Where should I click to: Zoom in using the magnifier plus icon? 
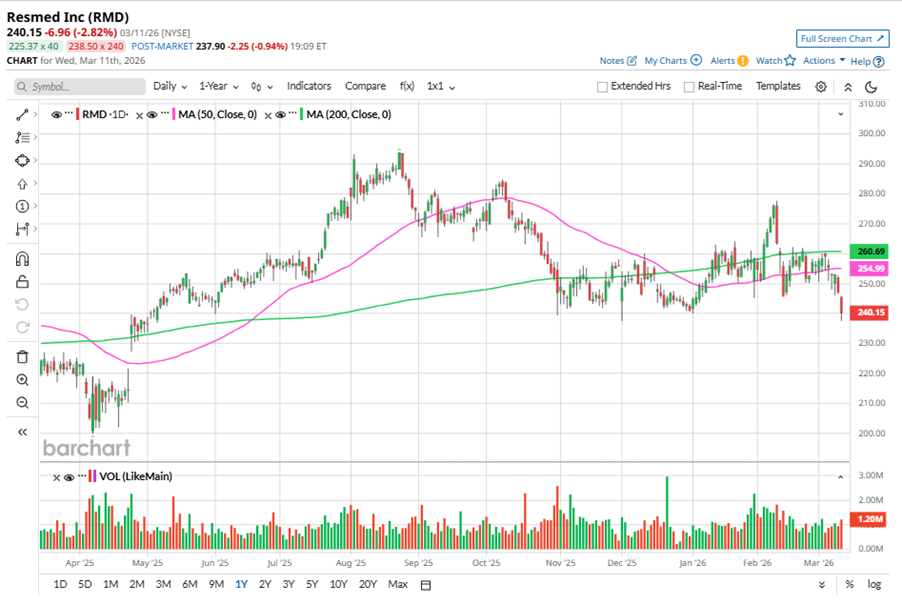point(22,380)
